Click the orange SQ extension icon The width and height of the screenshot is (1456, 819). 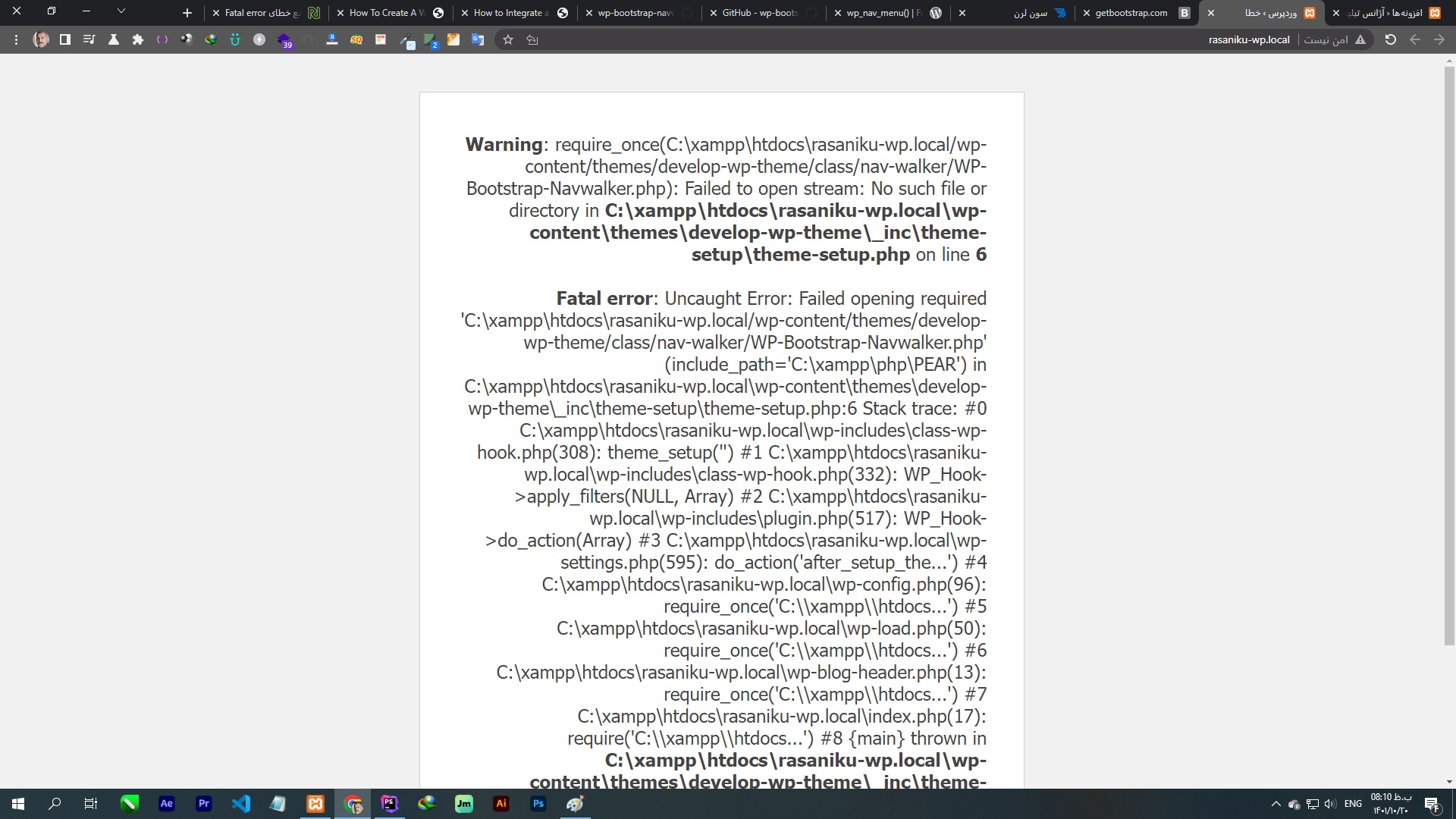356,39
